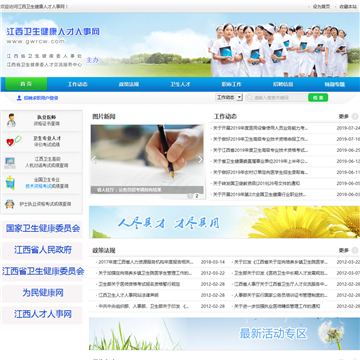360x360 pixels.
Task: Click the icon beside 全国卫生专业
Action: 10,183
